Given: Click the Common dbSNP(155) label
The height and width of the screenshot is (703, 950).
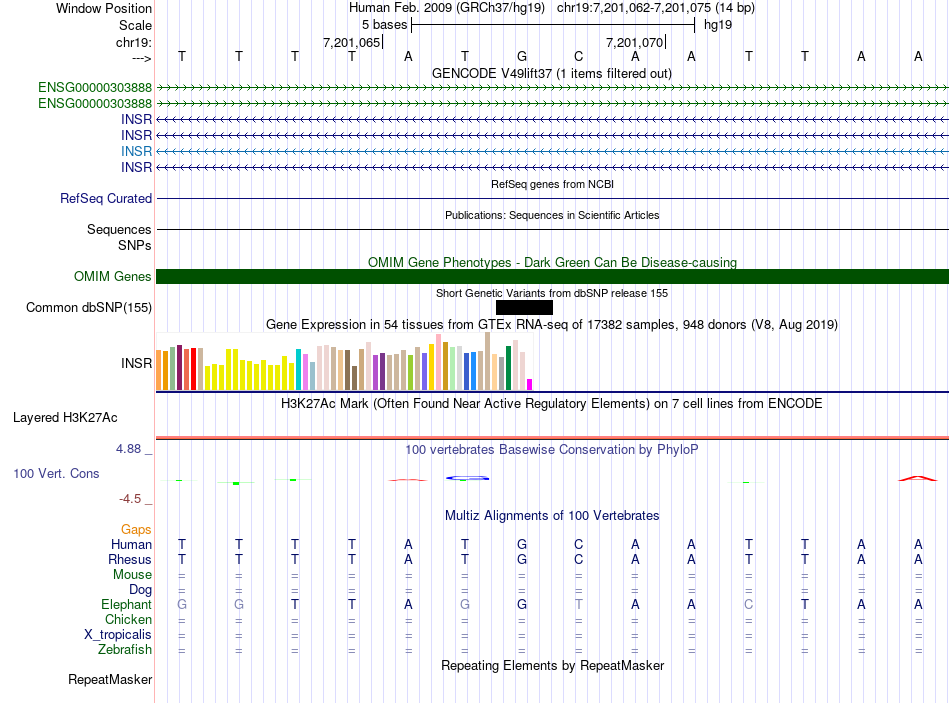Looking at the screenshot, I should [89, 307].
